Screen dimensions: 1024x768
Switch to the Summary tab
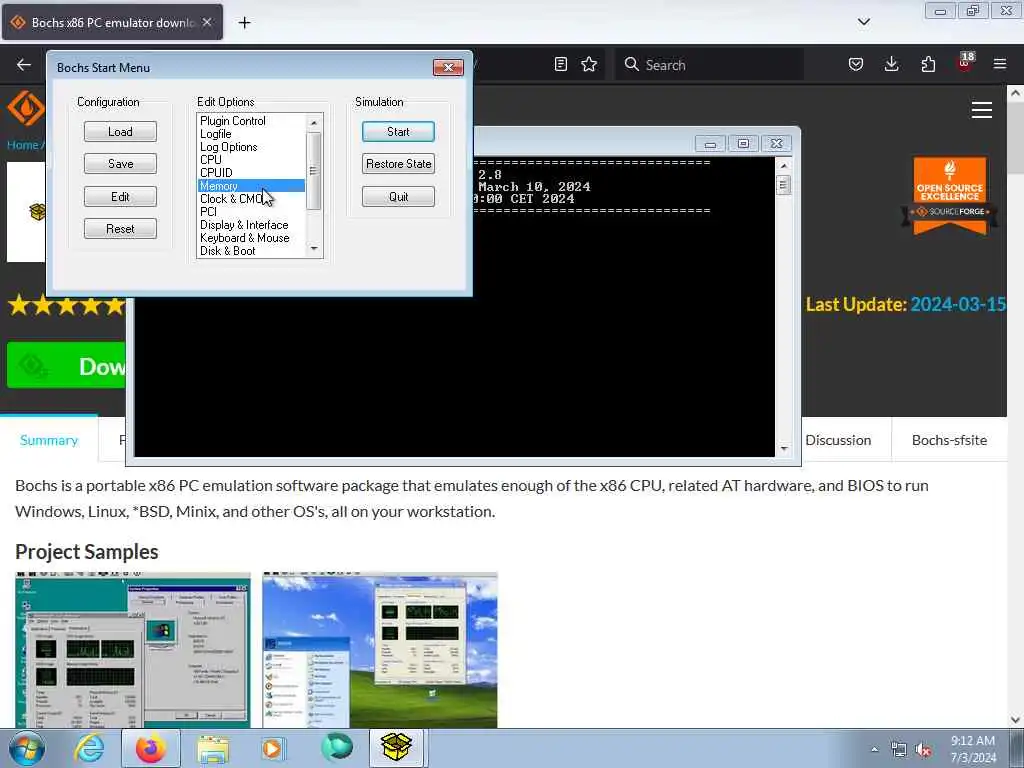click(49, 440)
